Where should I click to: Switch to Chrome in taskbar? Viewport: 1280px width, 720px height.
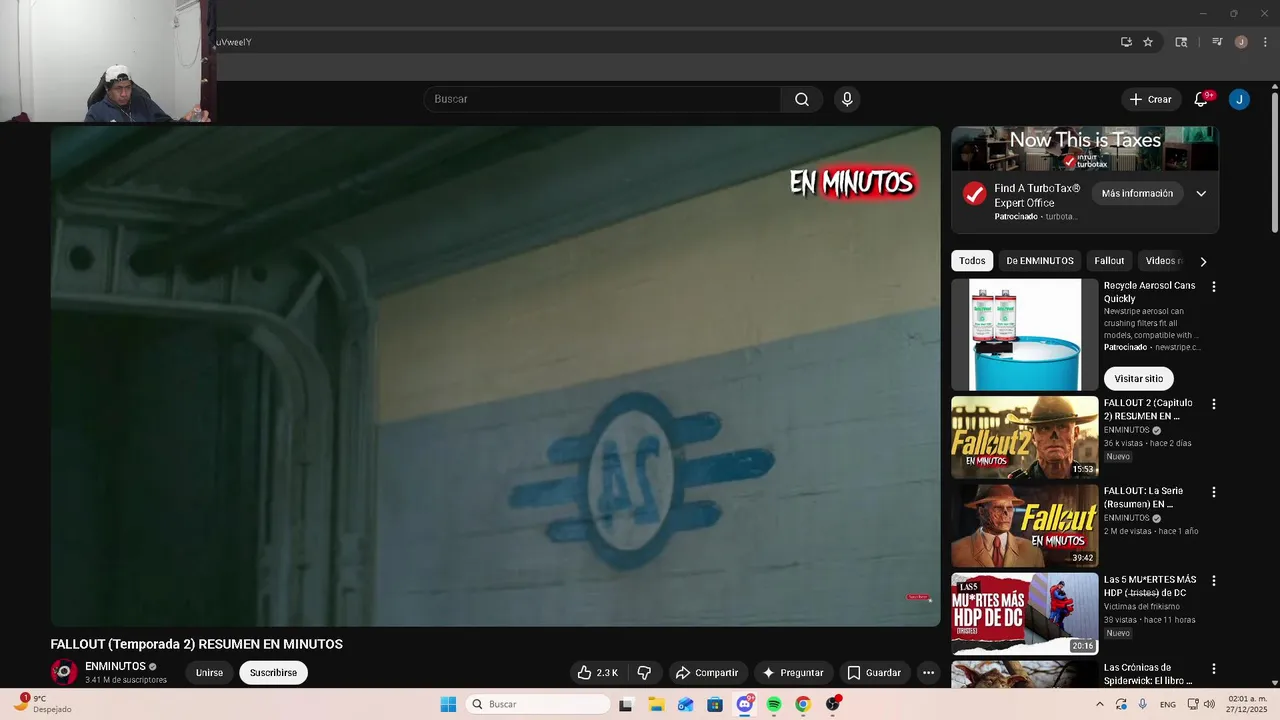point(803,704)
